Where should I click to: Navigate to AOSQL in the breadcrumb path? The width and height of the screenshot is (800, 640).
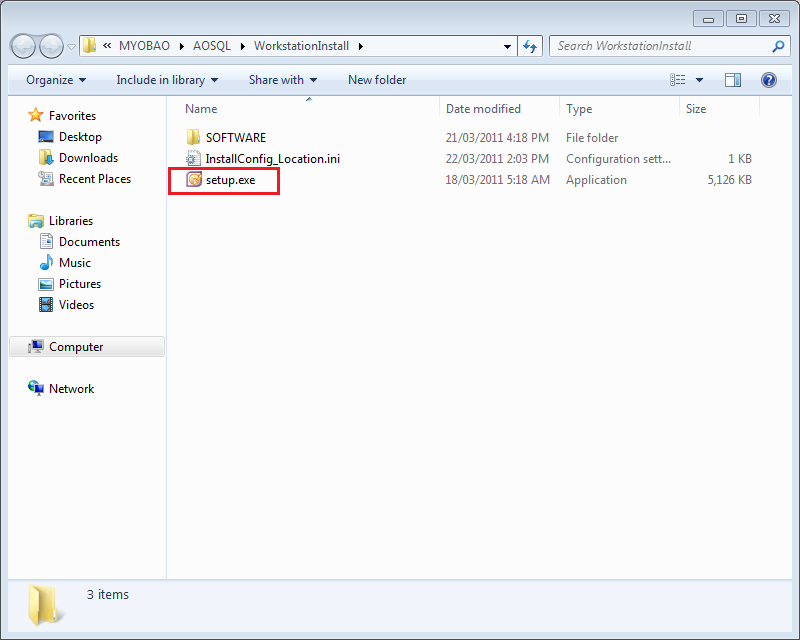point(211,46)
